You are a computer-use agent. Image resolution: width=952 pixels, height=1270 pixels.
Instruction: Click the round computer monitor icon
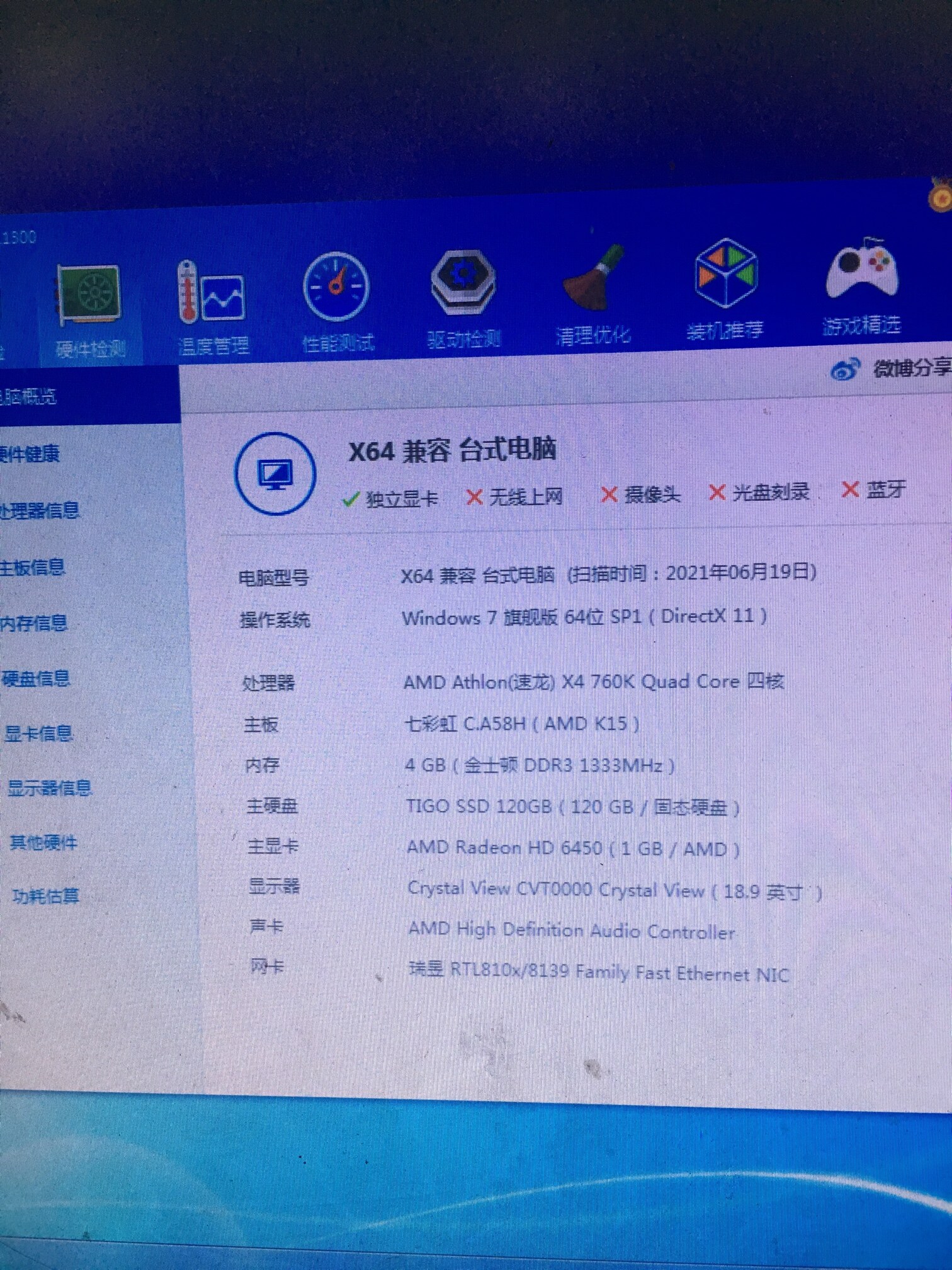[x=275, y=474]
